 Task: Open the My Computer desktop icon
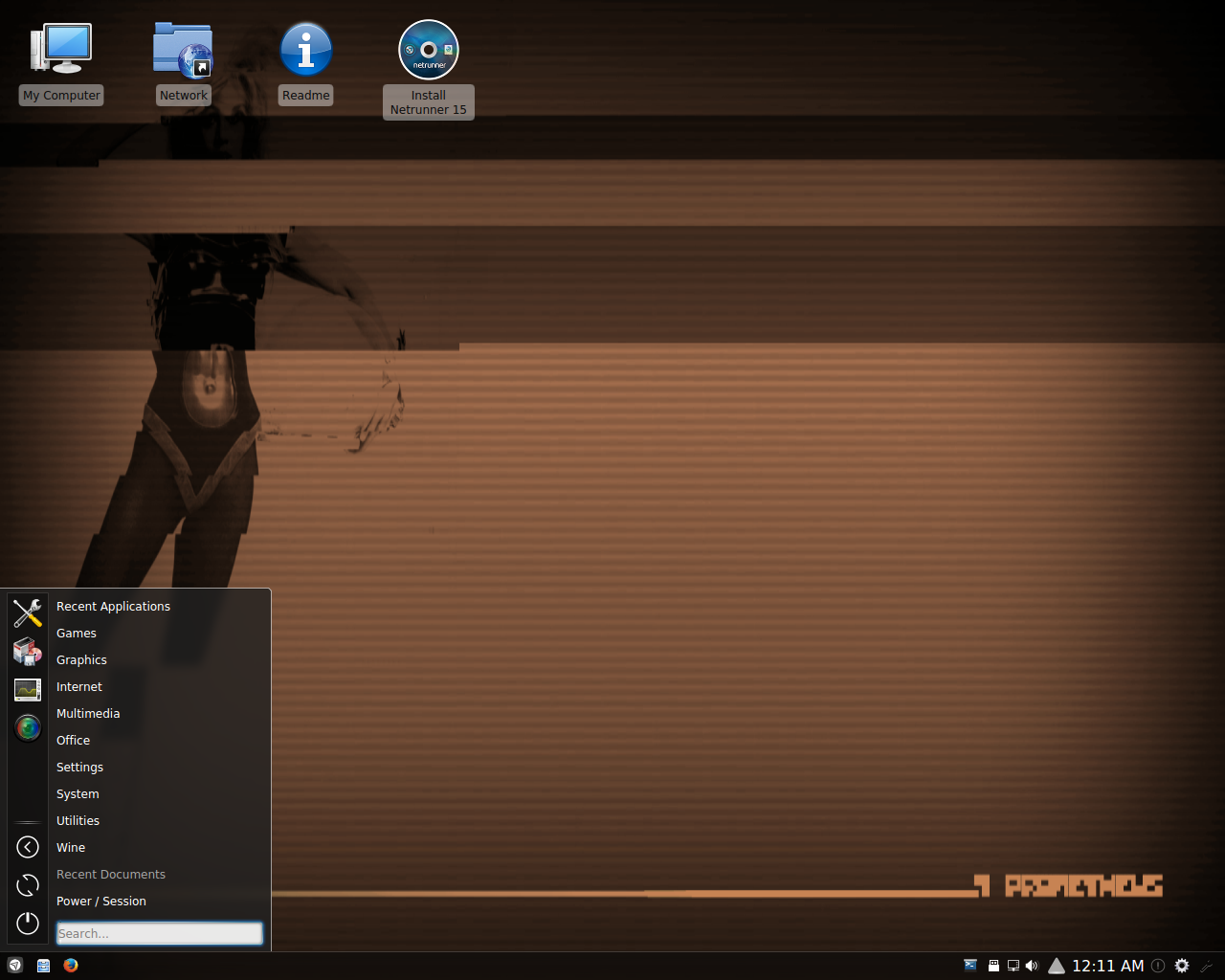[x=61, y=63]
